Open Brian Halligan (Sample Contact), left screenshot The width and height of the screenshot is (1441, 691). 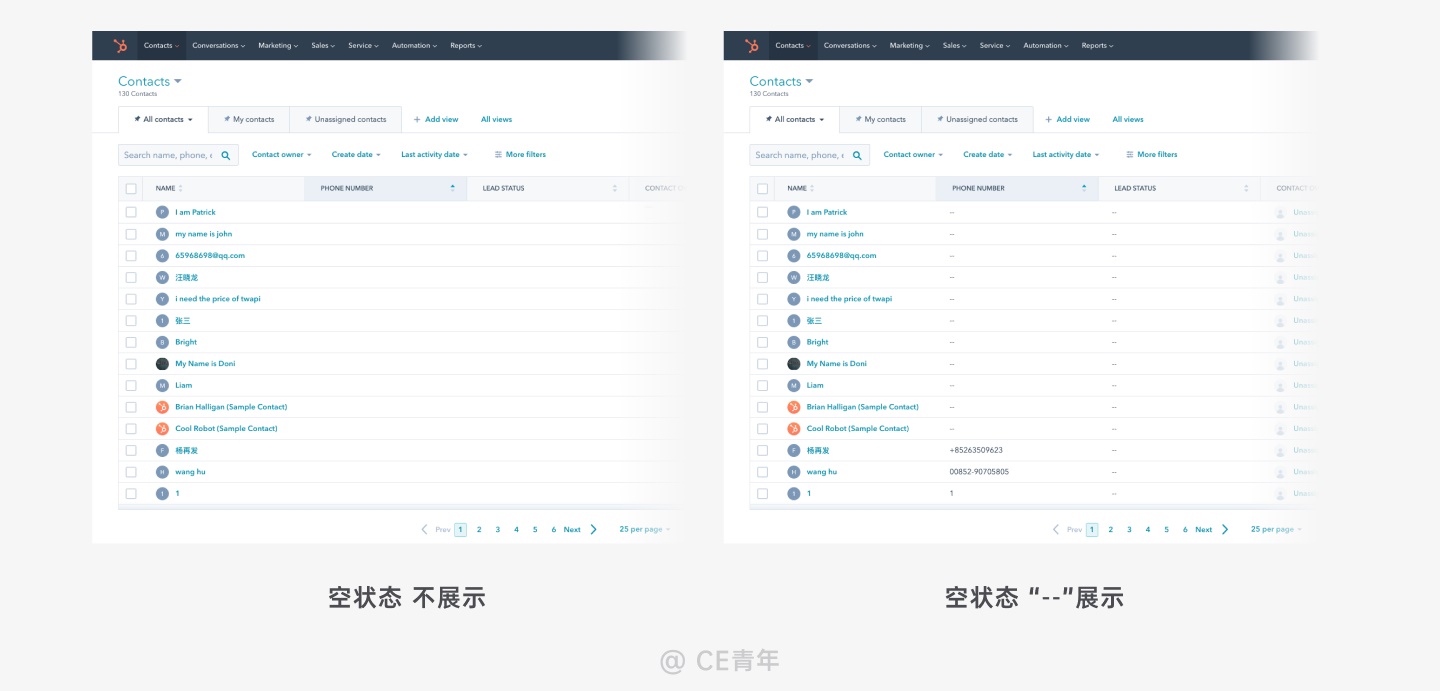tap(231, 407)
